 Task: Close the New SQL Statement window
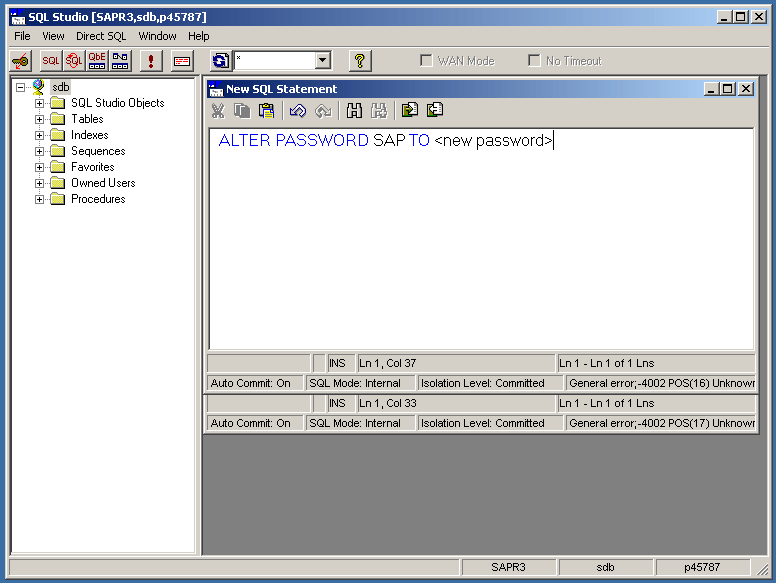(x=746, y=89)
